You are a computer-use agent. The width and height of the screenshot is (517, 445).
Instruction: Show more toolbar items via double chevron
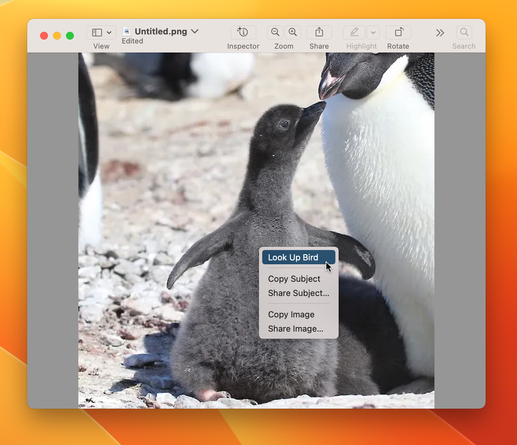click(x=440, y=33)
